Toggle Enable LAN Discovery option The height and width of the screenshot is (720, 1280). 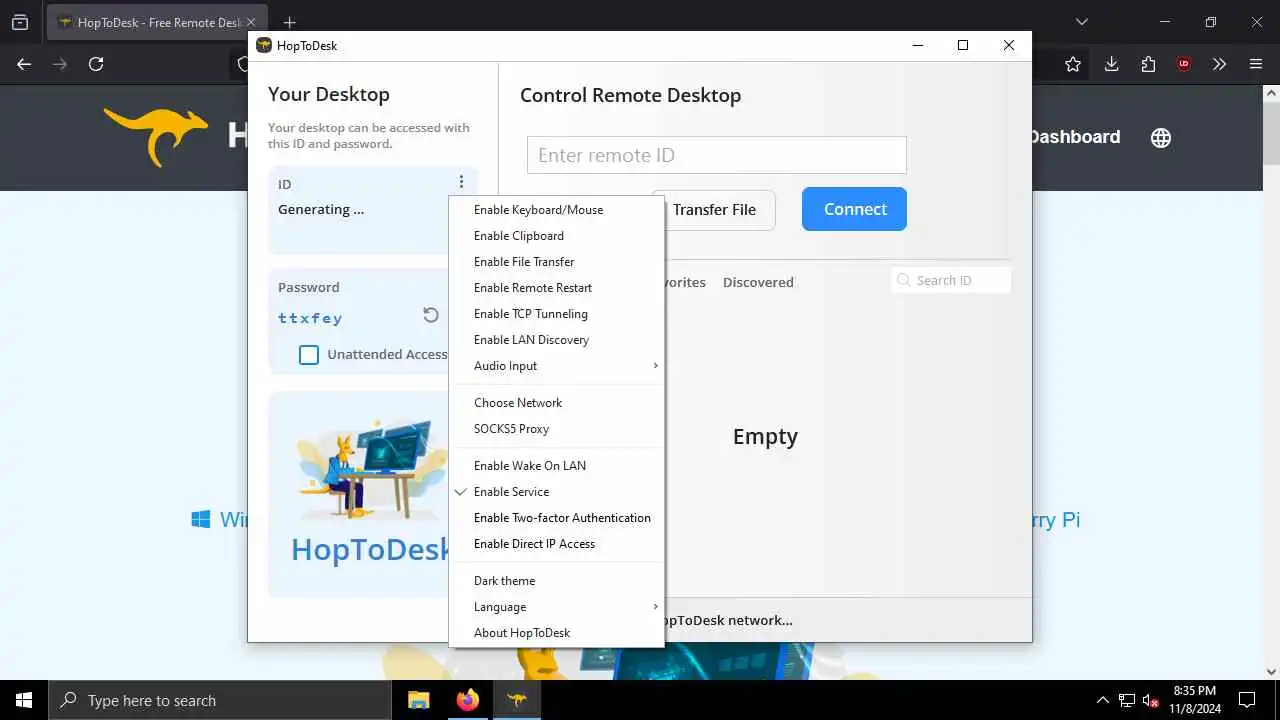pyautogui.click(x=556, y=340)
